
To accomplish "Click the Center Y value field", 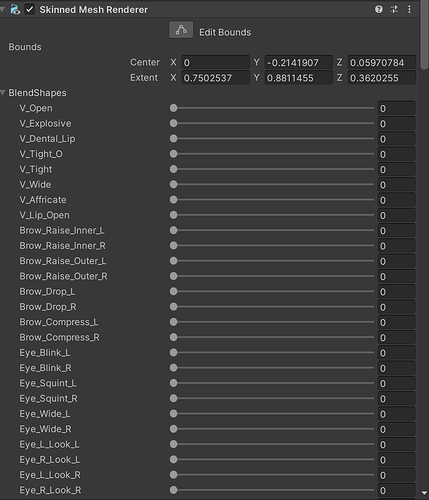I will point(299,62).
